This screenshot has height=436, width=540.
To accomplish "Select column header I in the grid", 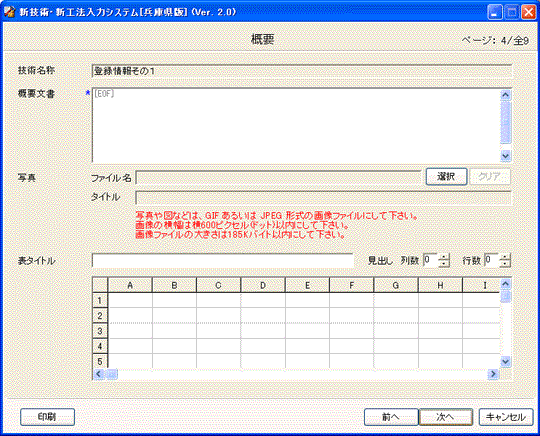I will (x=481, y=285).
